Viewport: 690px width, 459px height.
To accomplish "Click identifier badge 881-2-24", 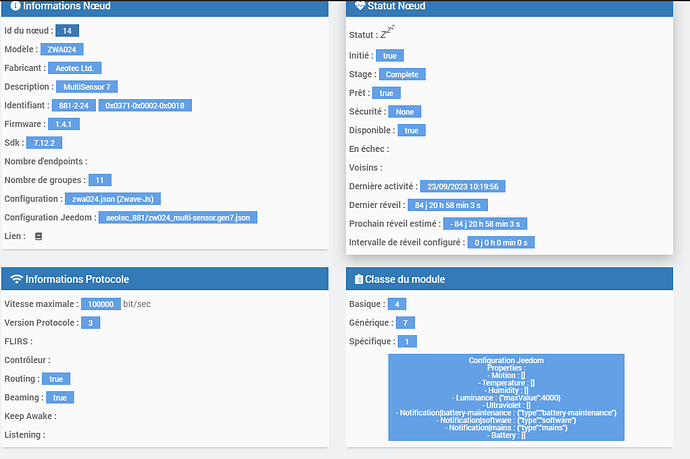I will (74, 106).
